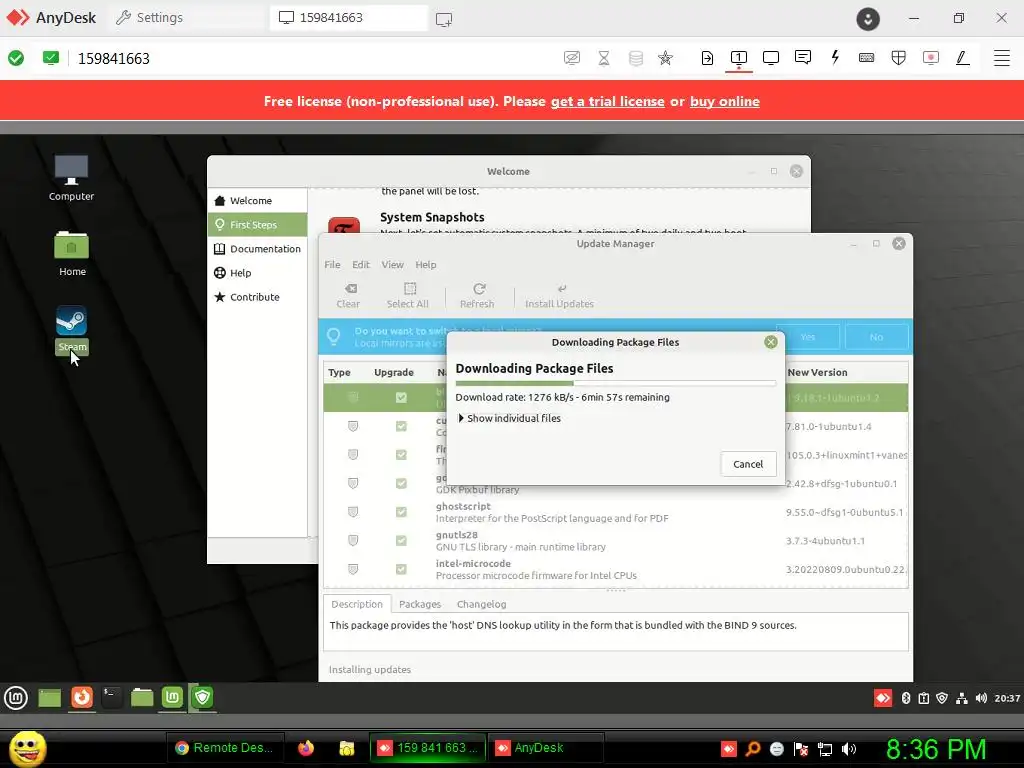Image resolution: width=1024 pixels, height=768 pixels.
Task: Click Yes on the local mirror prompt
Action: [x=808, y=337]
